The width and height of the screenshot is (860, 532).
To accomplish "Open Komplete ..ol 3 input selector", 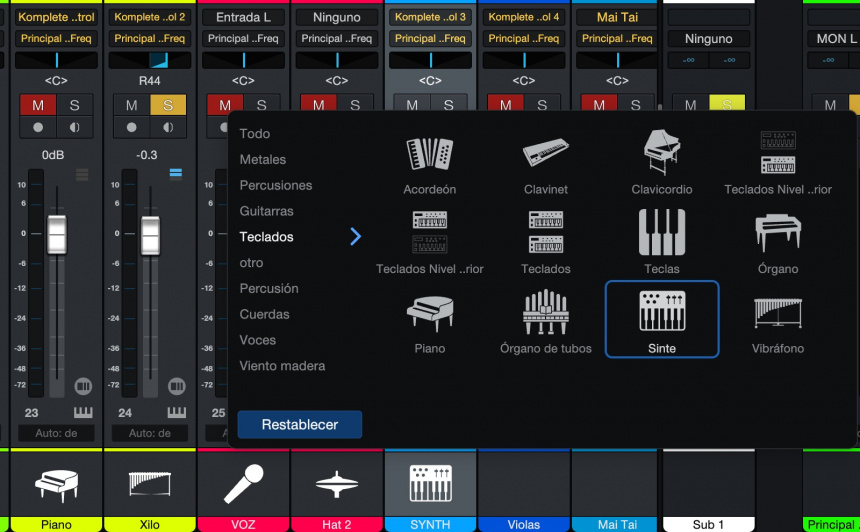I will 431,17.
